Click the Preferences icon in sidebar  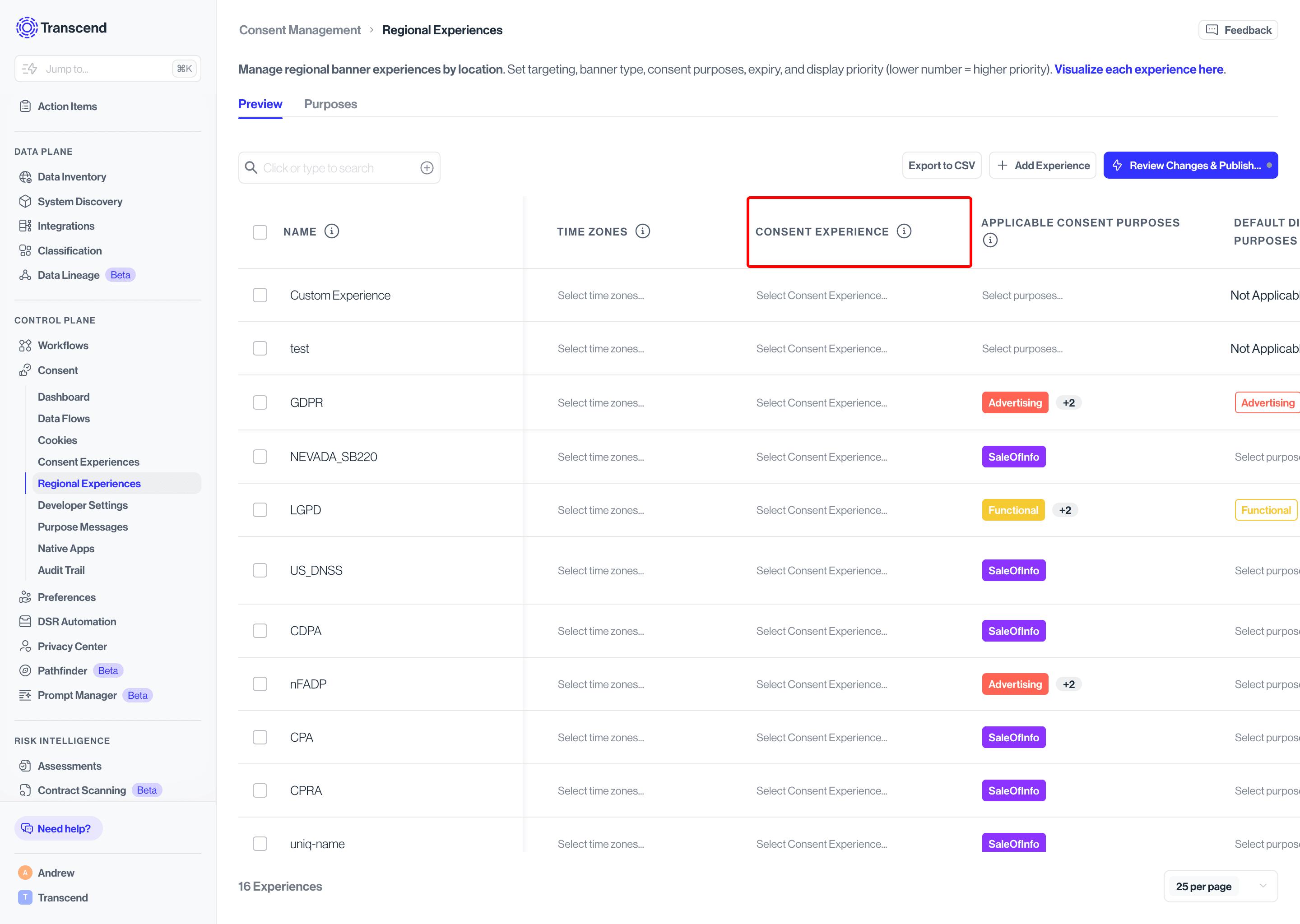(25, 597)
